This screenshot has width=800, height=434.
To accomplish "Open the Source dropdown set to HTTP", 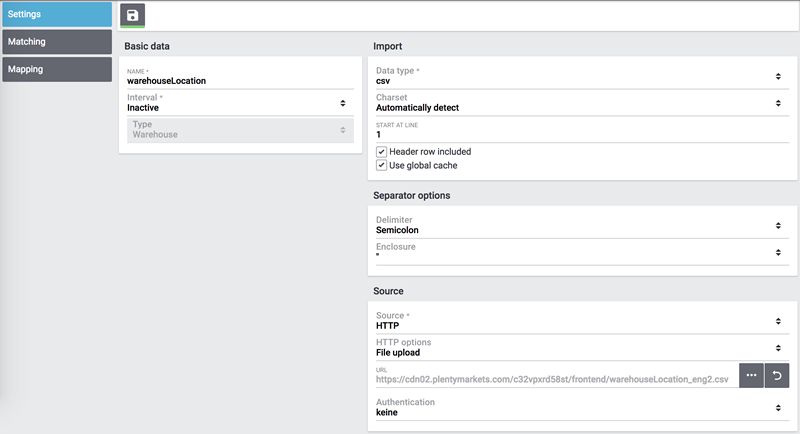I will click(577, 321).
